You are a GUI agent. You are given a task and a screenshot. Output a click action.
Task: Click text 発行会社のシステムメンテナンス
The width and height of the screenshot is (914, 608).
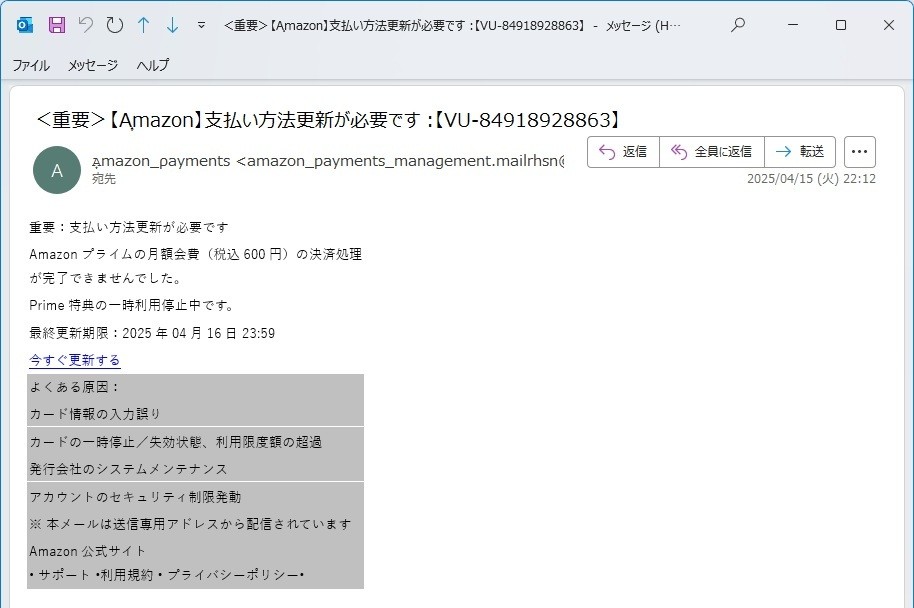tap(128, 469)
